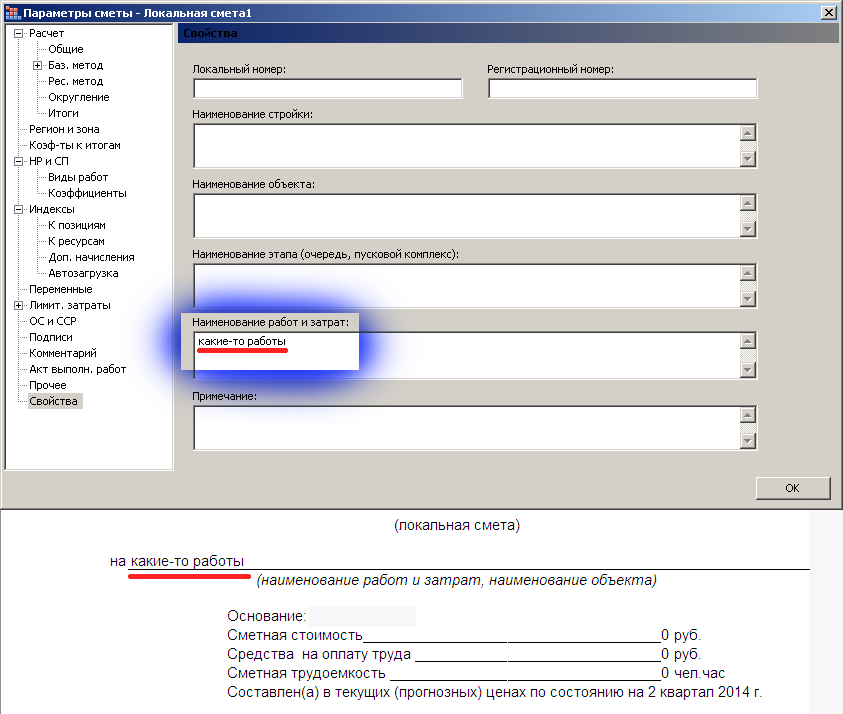Open Акт выполн. работ section
The image size is (843, 714).
[x=77, y=369]
